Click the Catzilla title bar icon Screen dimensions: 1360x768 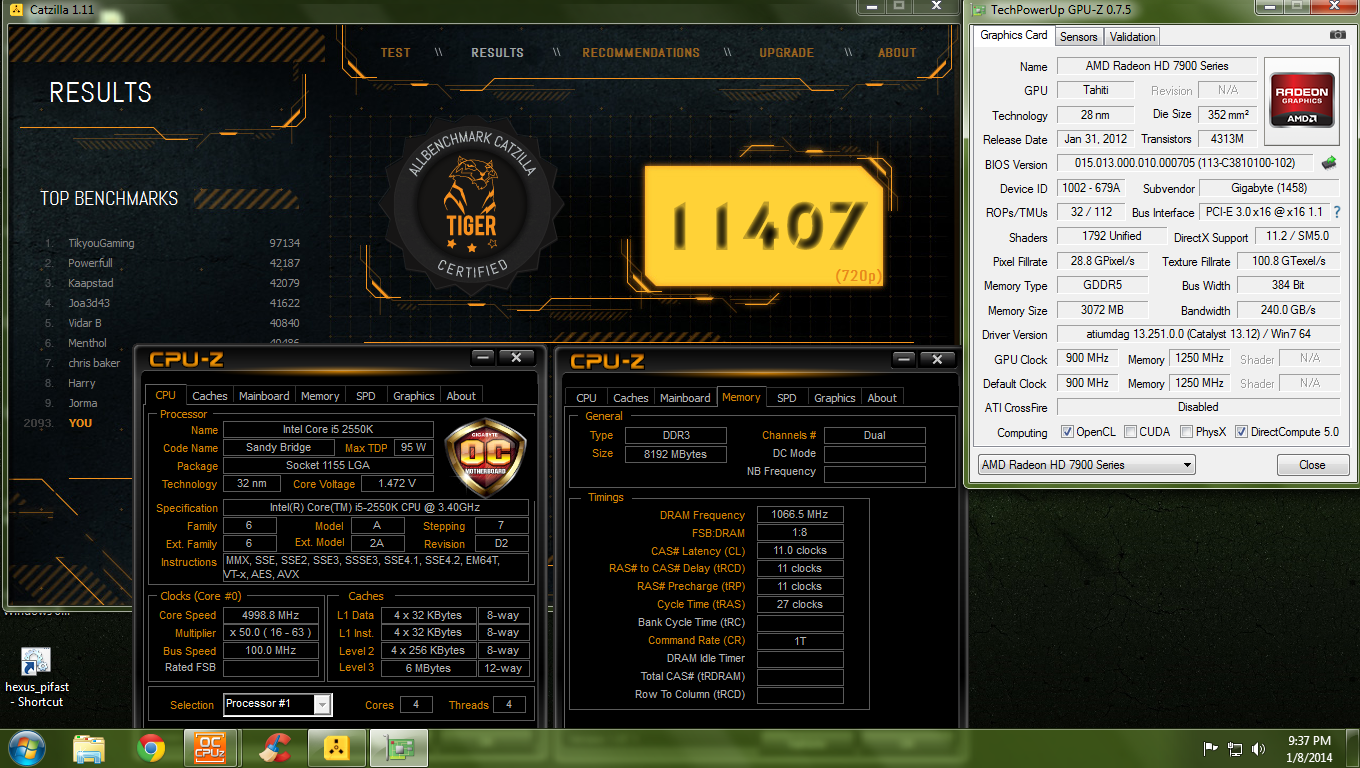tap(15, 9)
